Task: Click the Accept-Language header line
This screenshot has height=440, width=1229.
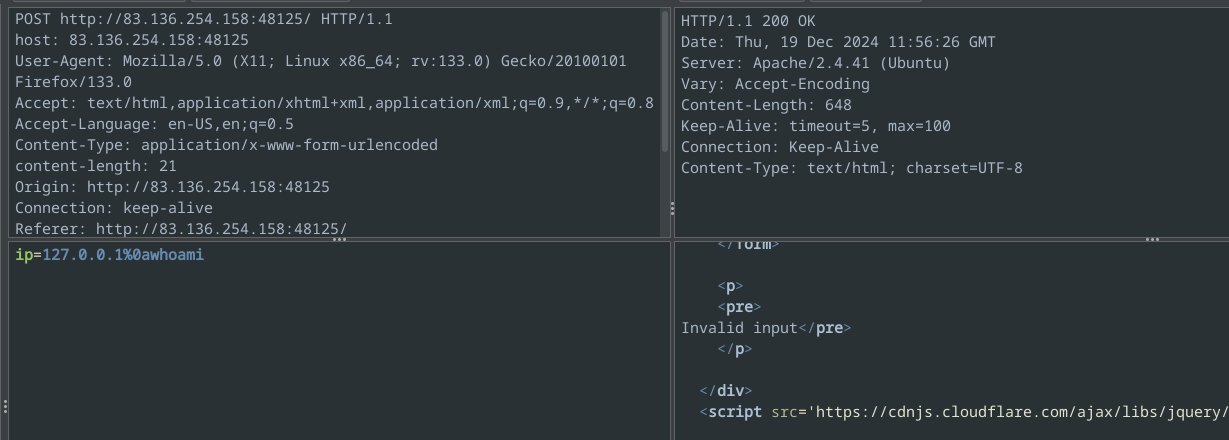Action: [x=154, y=124]
